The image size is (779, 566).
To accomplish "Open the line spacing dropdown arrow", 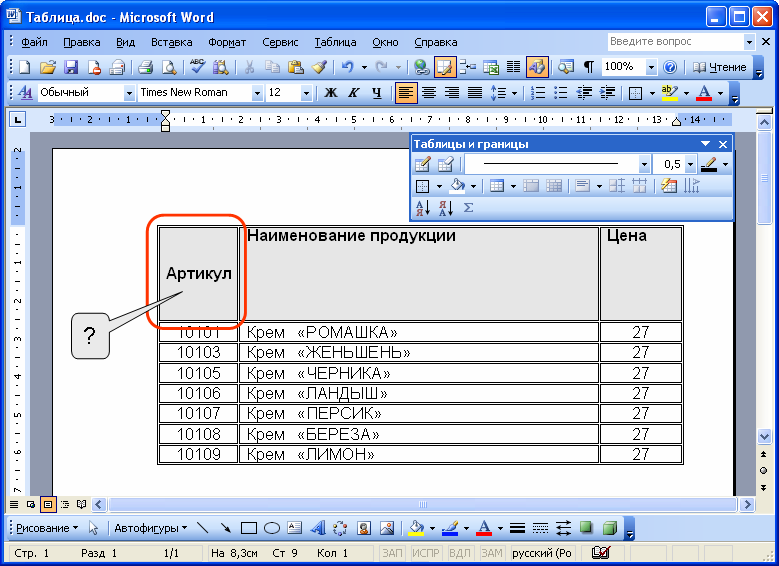I will click(x=514, y=92).
